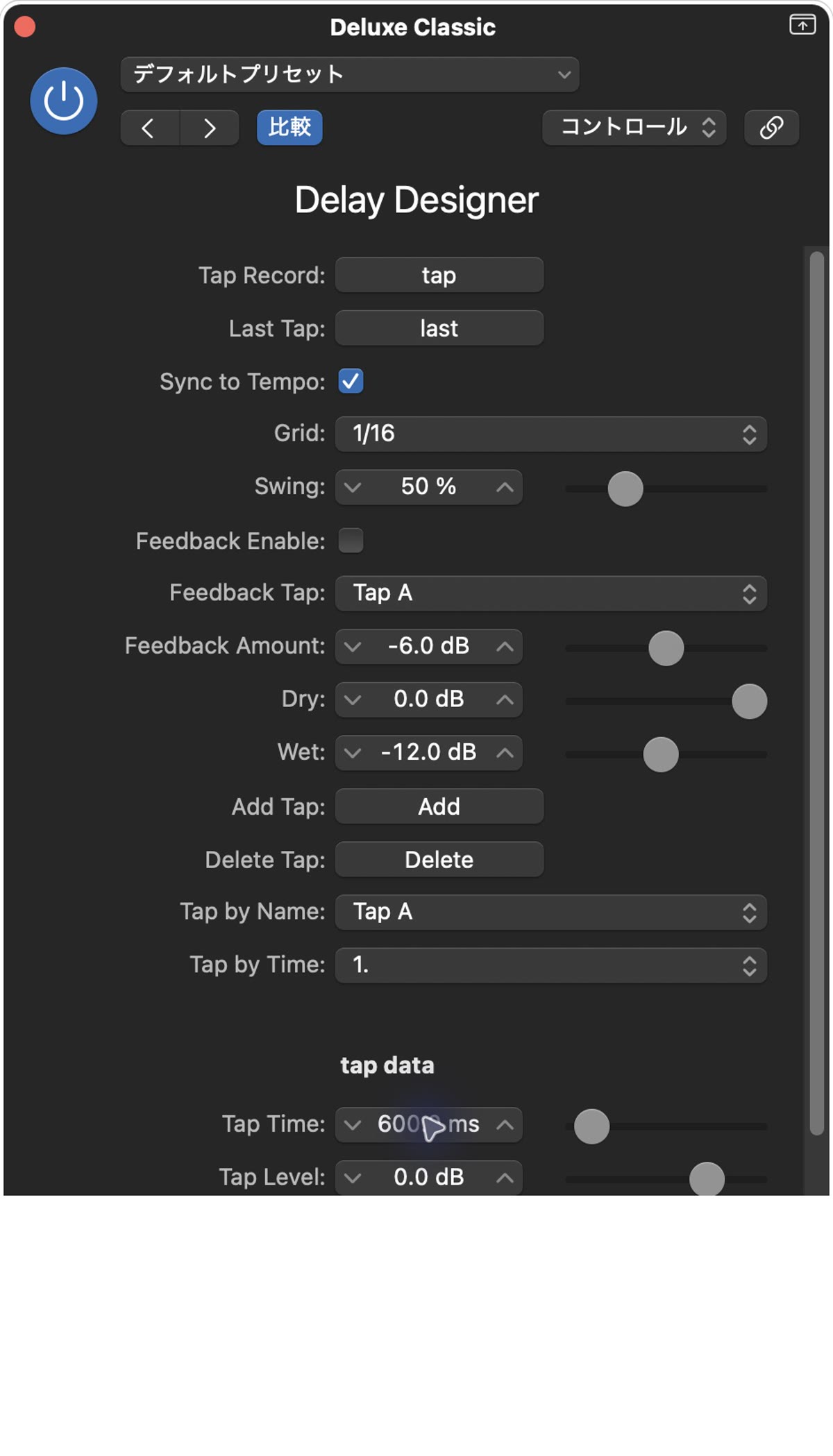The height and width of the screenshot is (1456, 833).
Task: Decrease Tap Time with down arrow
Action: [x=353, y=1125]
